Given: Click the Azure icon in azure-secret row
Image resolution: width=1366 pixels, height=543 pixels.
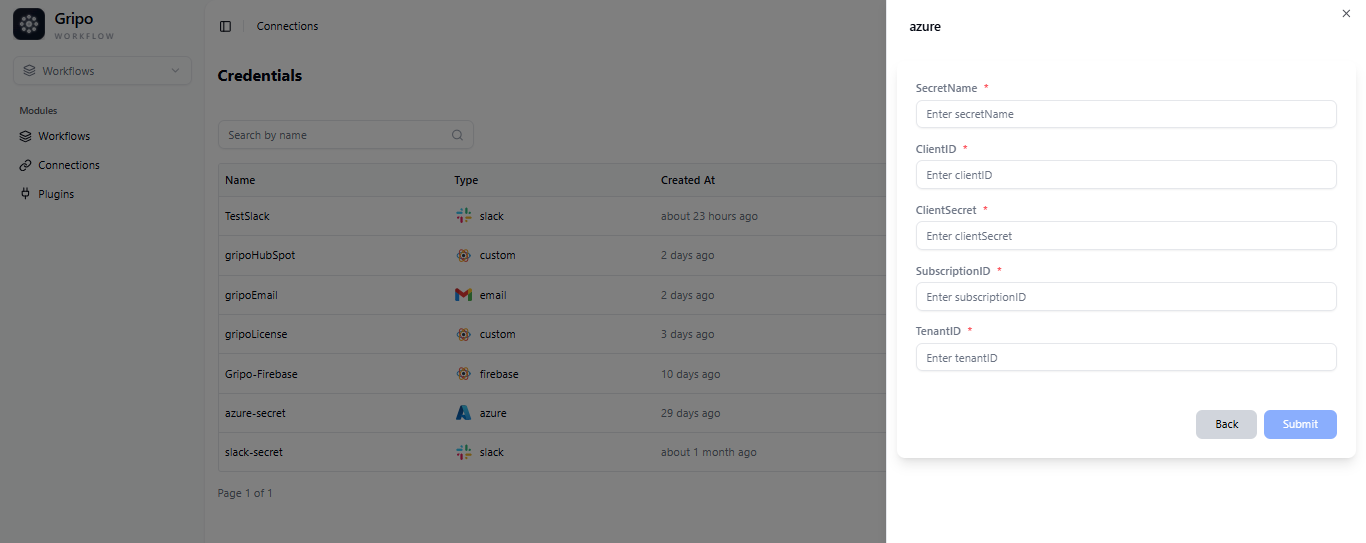Looking at the screenshot, I should (463, 413).
